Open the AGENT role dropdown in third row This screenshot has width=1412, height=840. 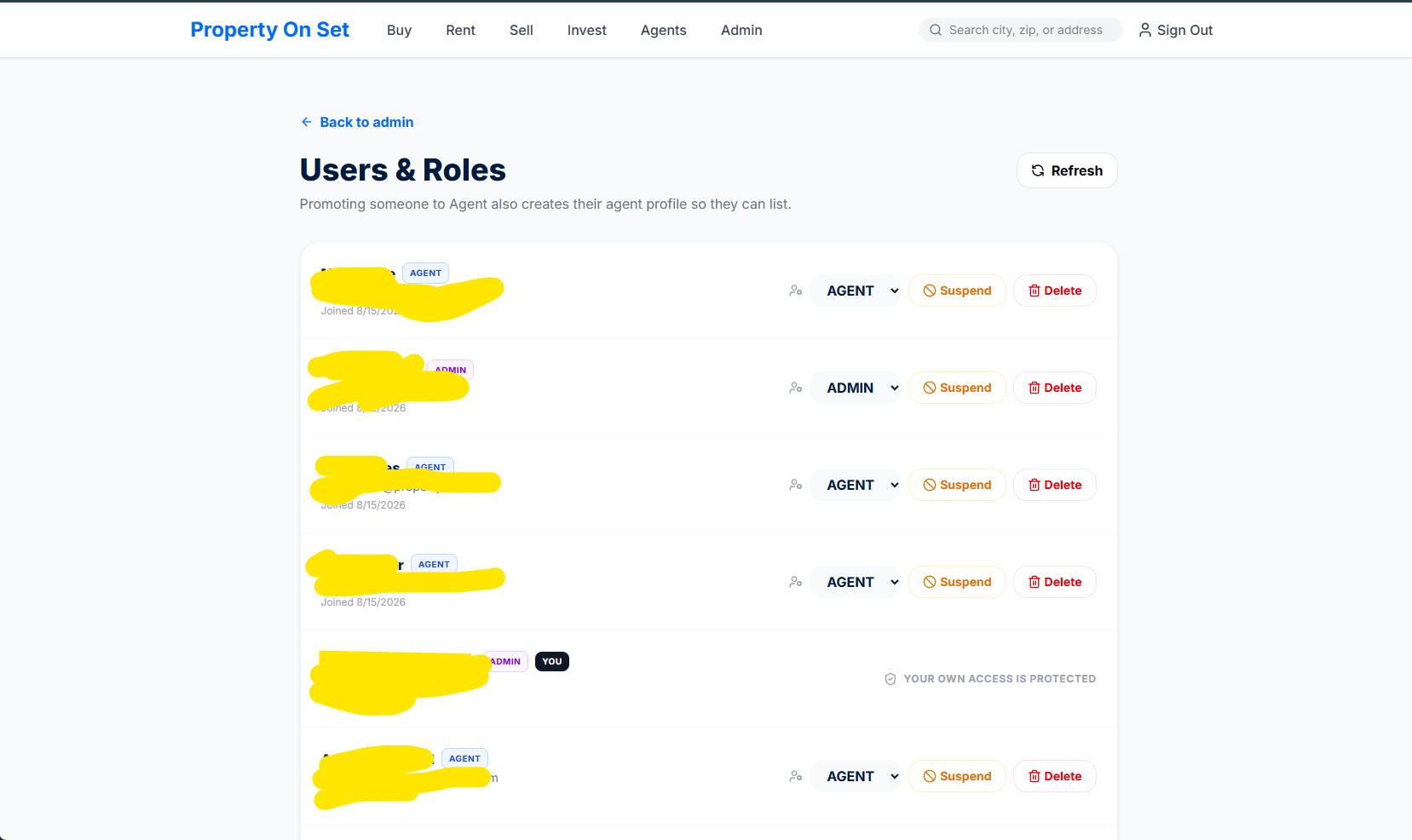point(856,485)
